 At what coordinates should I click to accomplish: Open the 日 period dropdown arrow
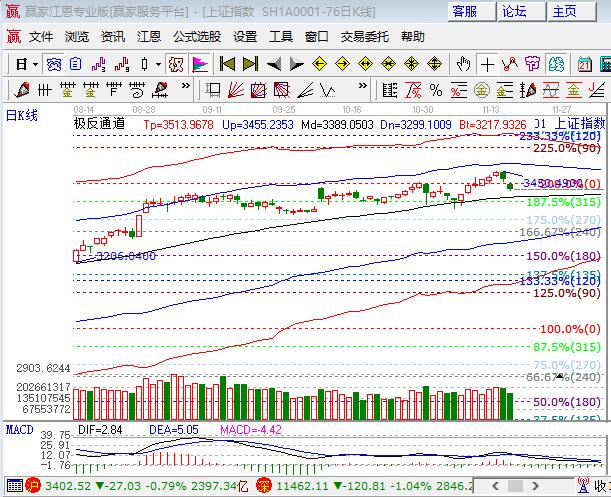[x=35, y=63]
